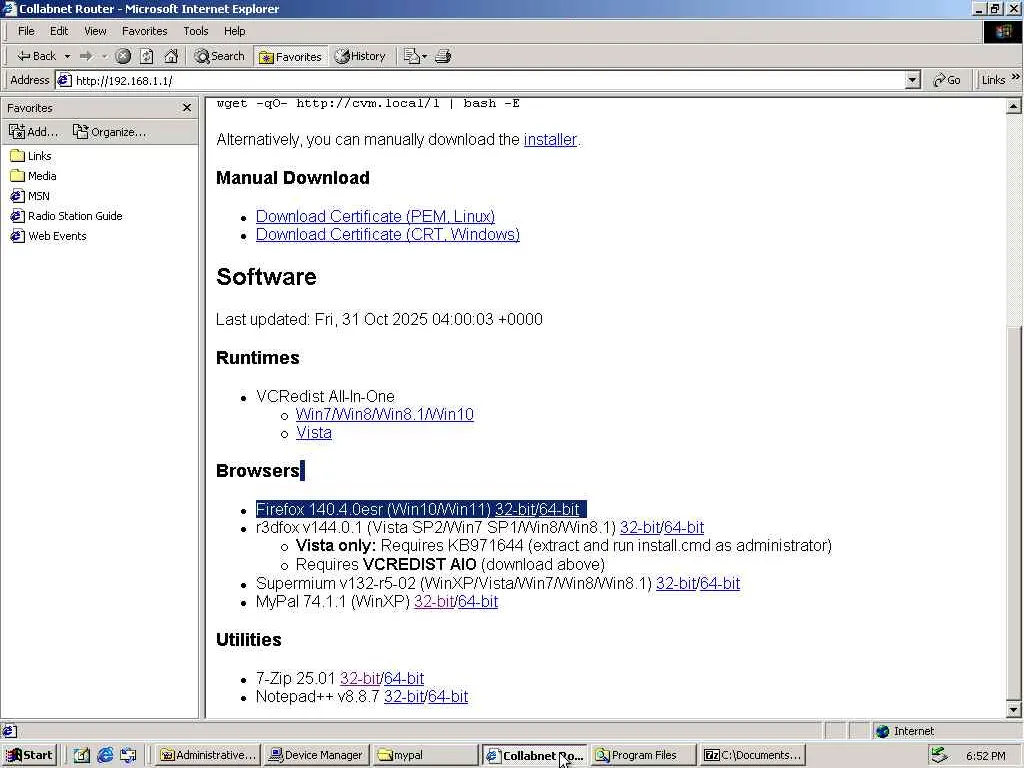Download Supermium v132 64-bit

coord(720,584)
